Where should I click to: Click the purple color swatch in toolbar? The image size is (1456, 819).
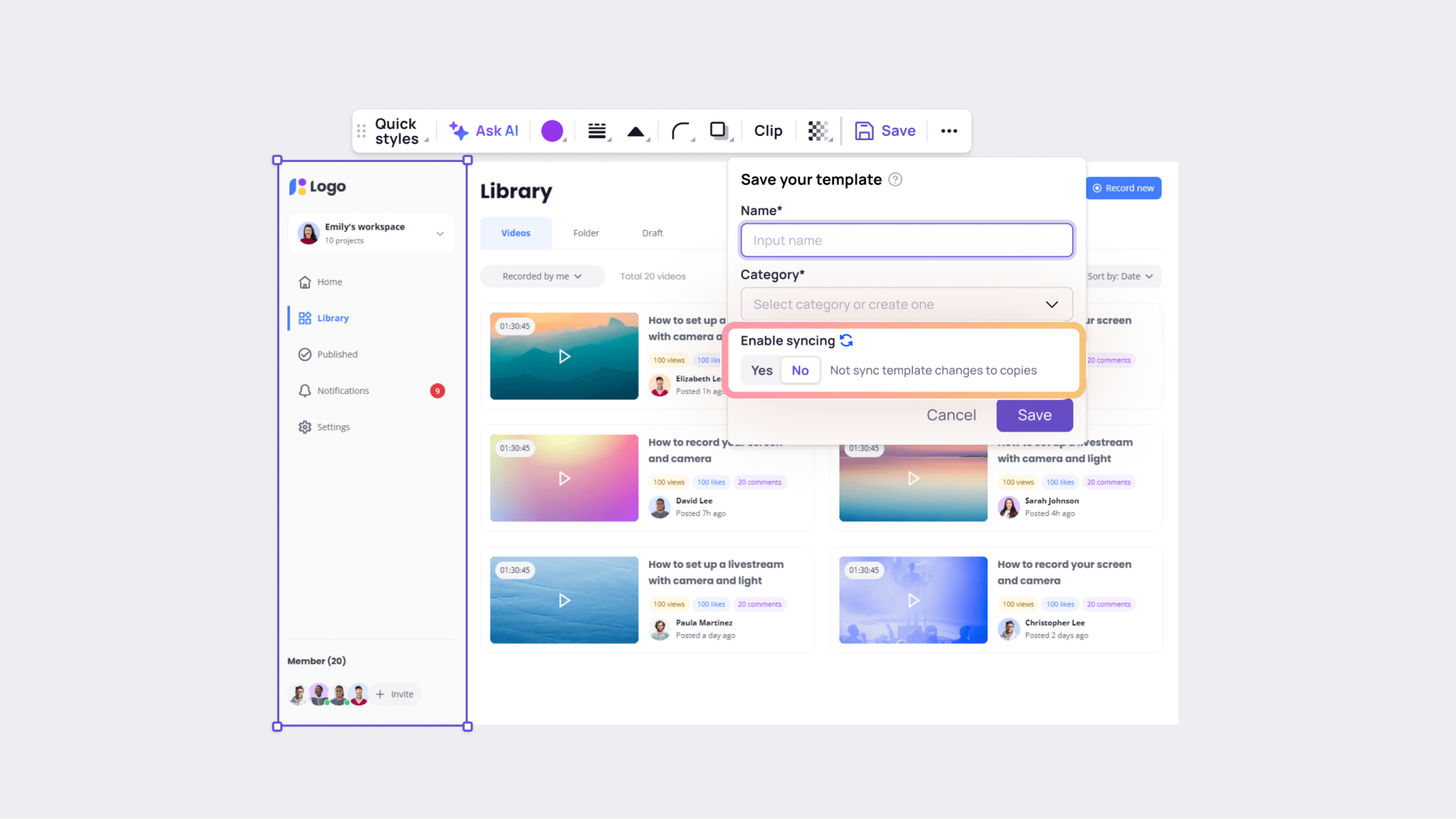[x=552, y=130]
